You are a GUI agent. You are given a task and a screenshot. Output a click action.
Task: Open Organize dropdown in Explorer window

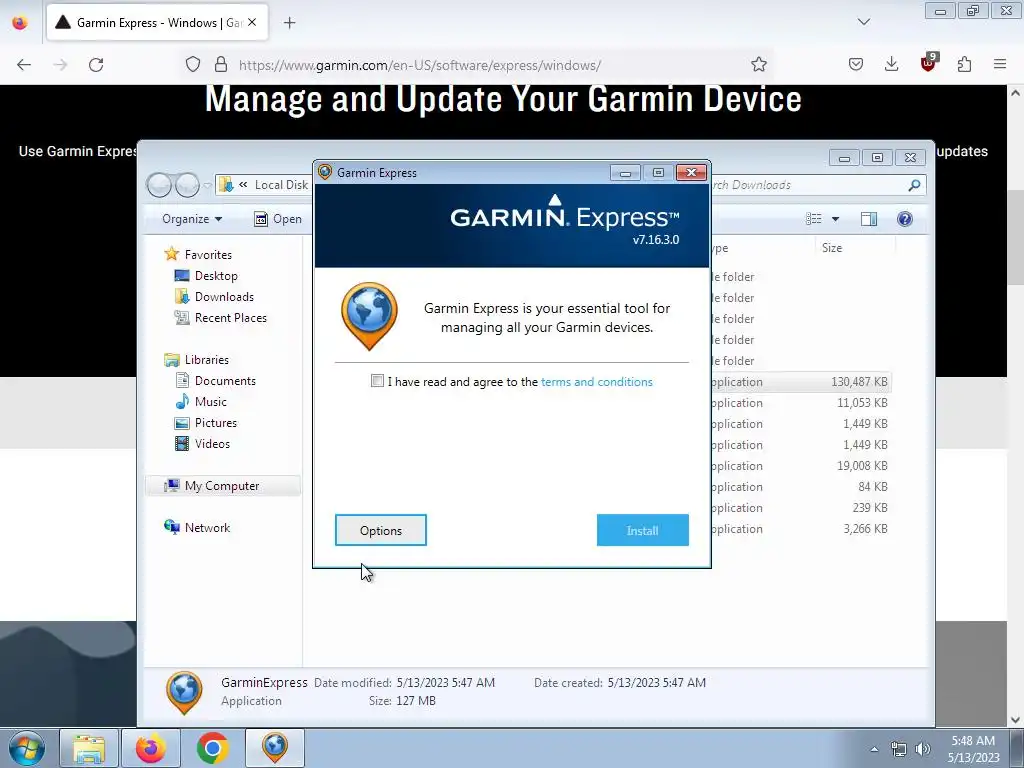[192, 219]
